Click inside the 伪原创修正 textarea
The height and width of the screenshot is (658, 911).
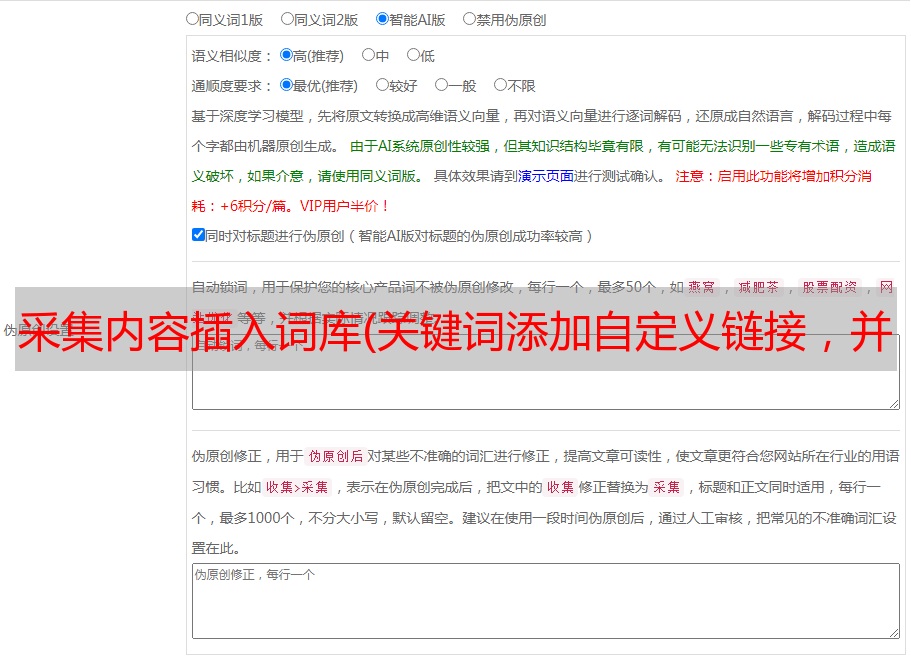click(x=546, y=601)
